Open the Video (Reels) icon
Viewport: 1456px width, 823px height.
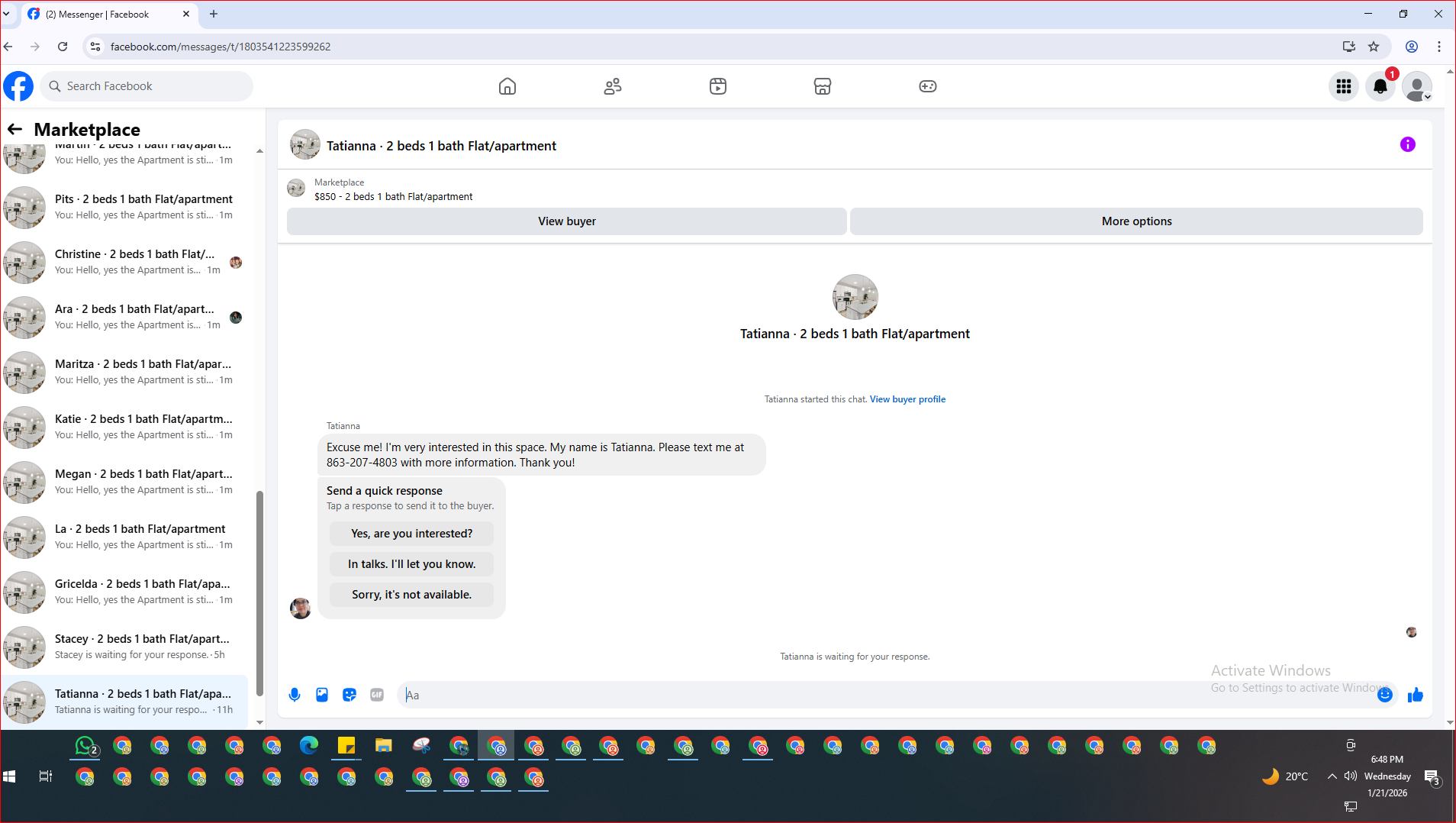718,86
